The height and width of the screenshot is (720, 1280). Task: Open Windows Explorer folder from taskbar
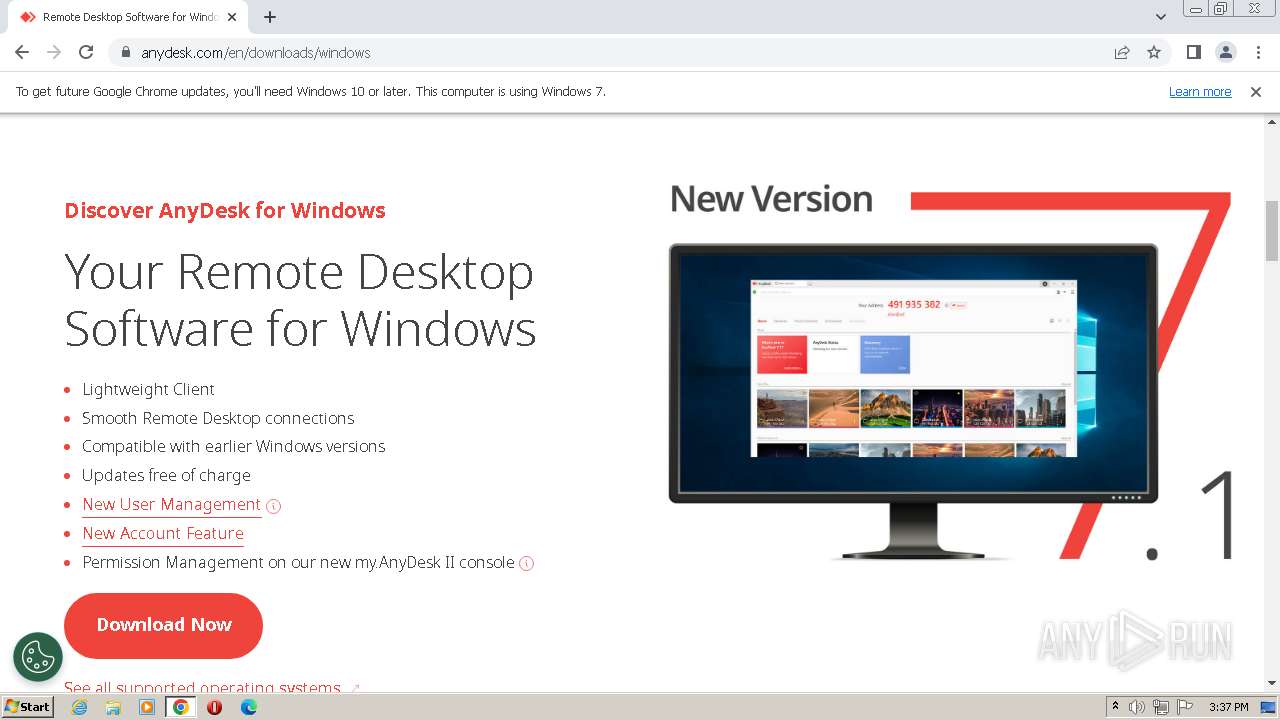[113, 707]
